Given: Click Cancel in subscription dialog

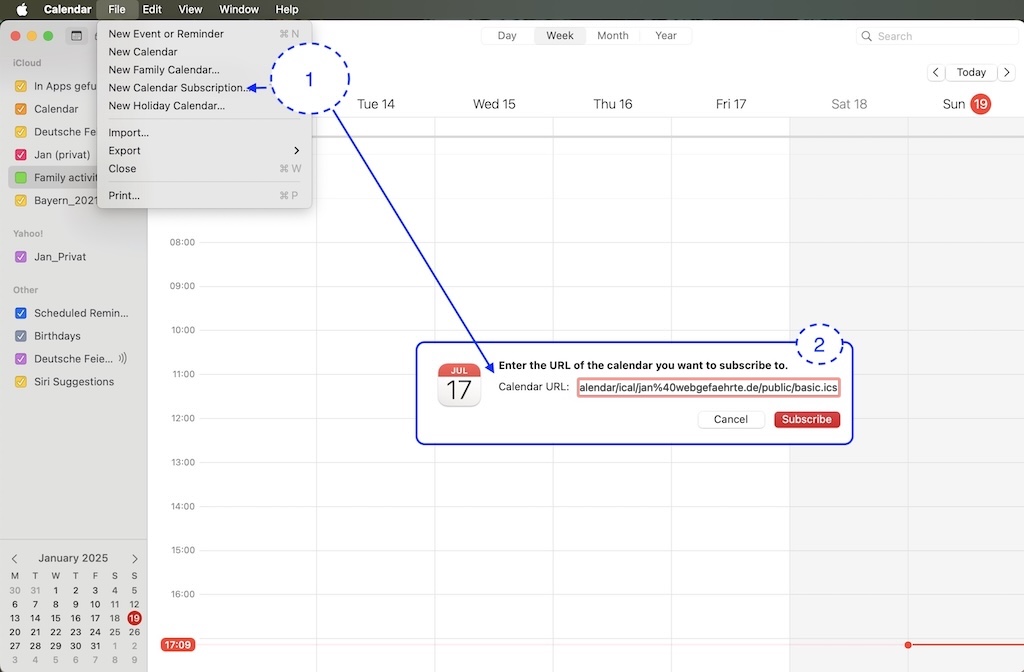Looking at the screenshot, I should (731, 419).
